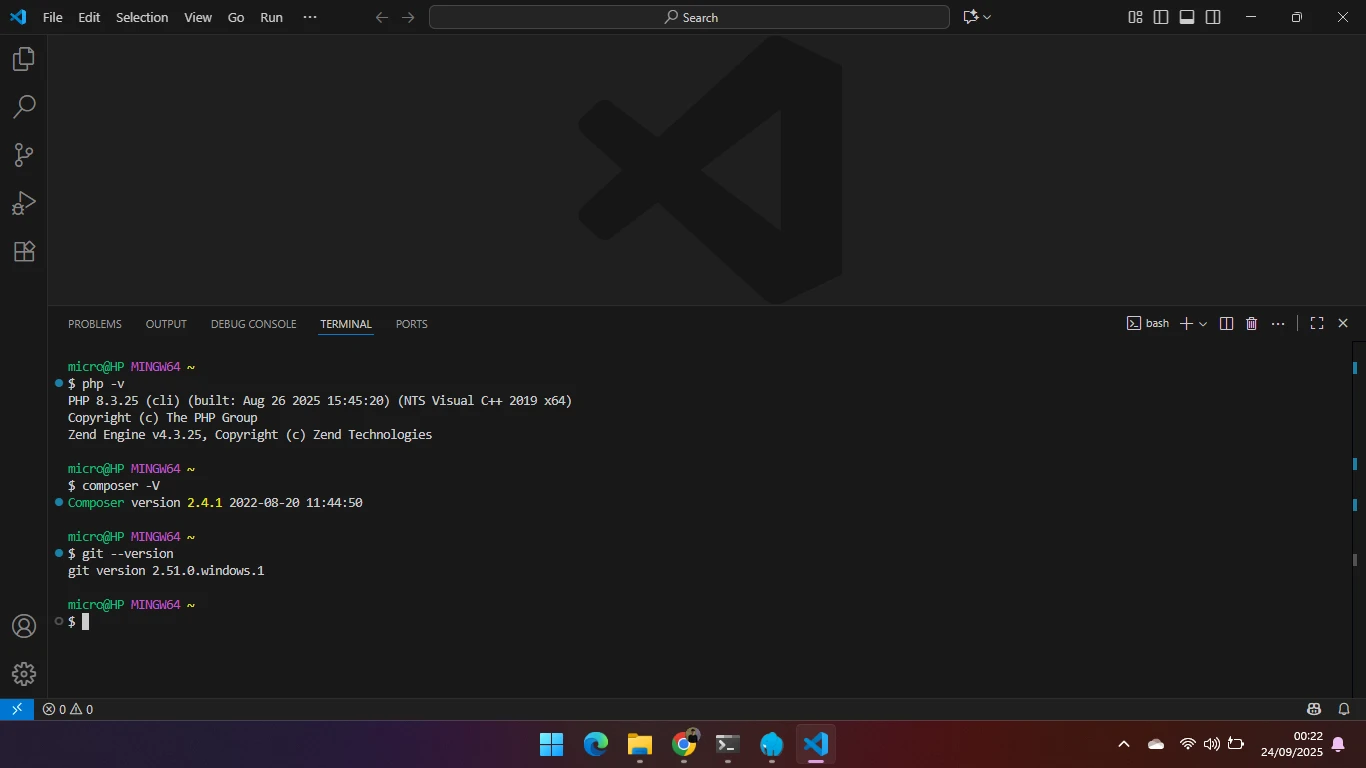
Task: Click errors and warnings count in status bar
Action: pyautogui.click(x=68, y=709)
